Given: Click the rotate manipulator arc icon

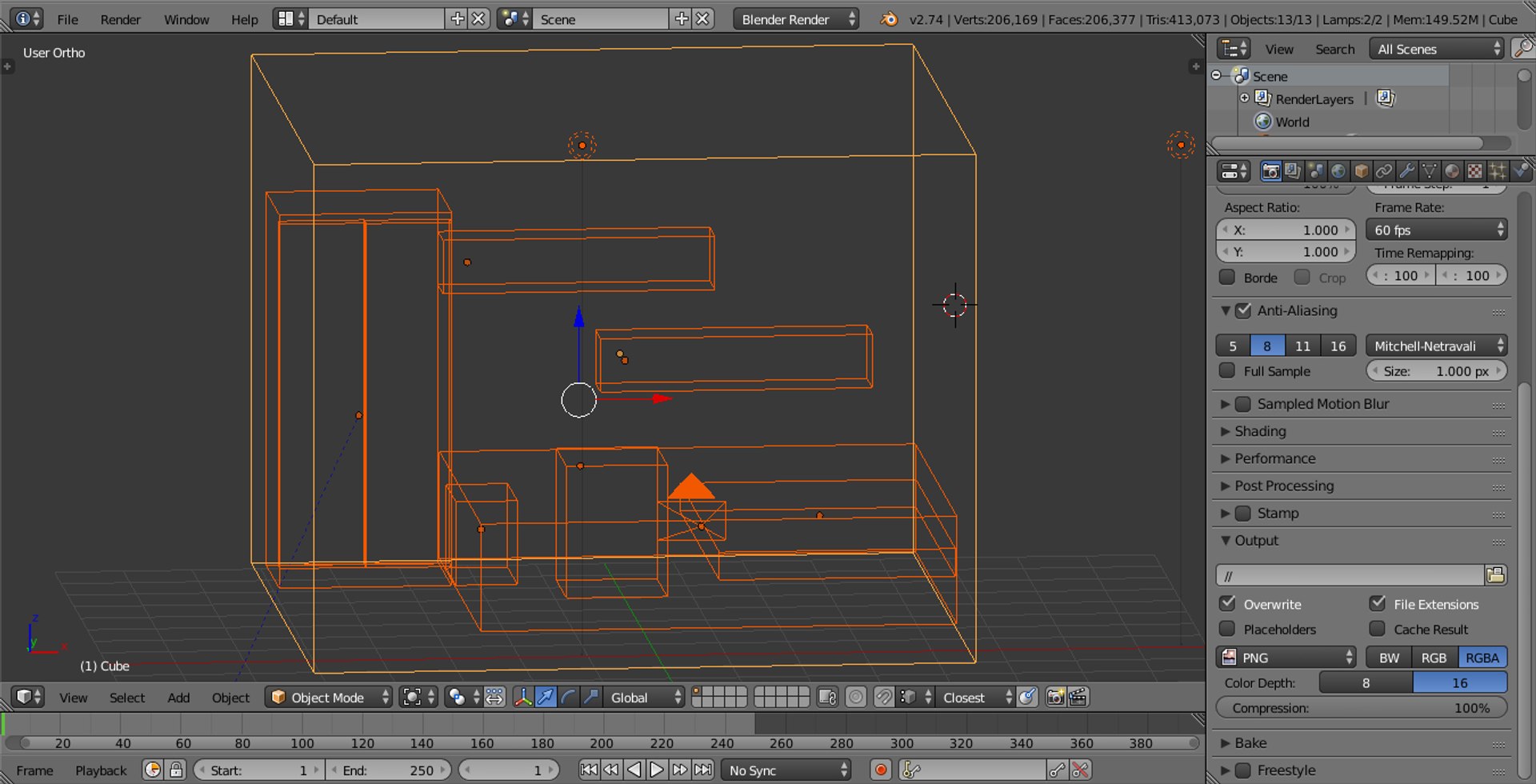Looking at the screenshot, I should 568,698.
